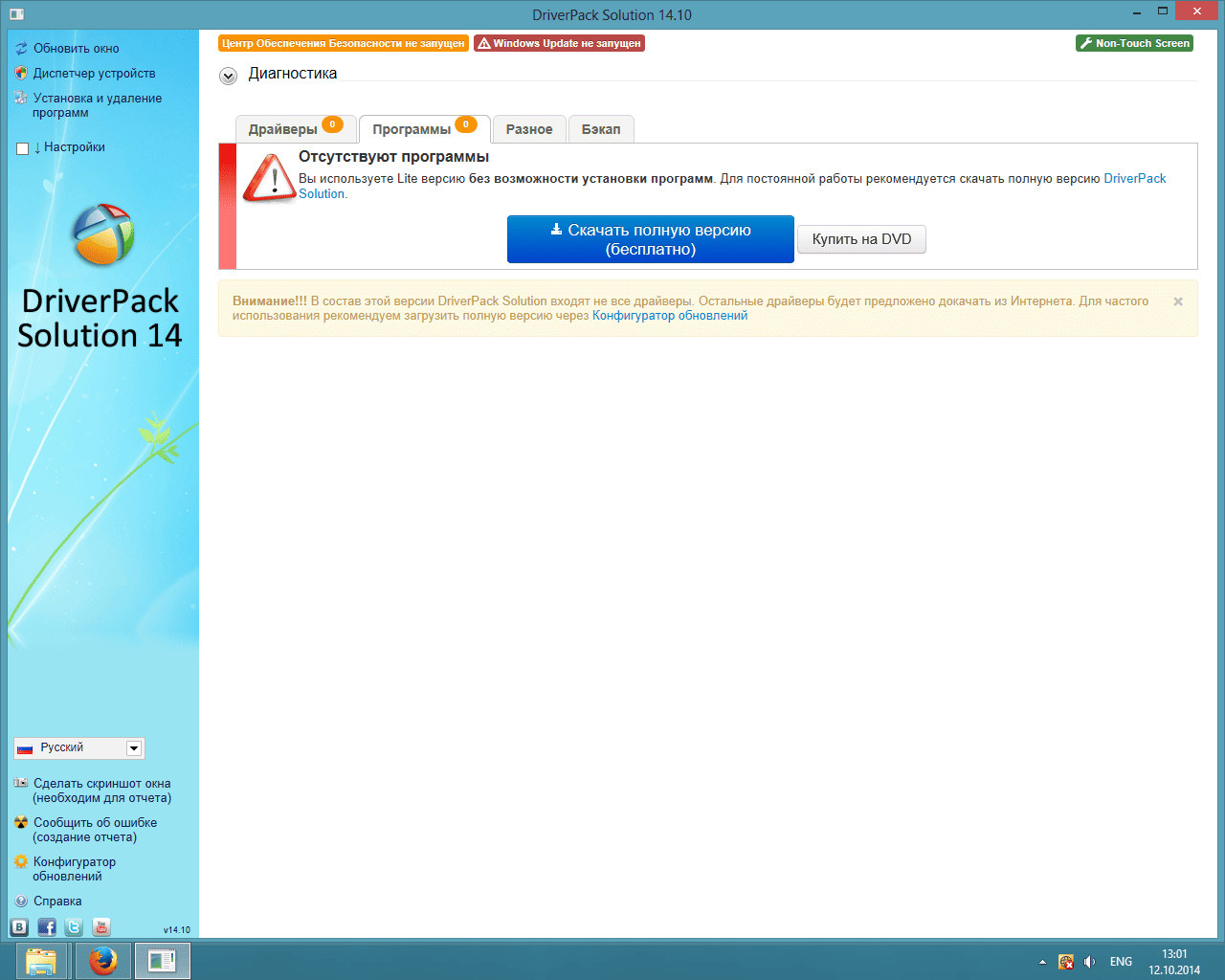1225x980 pixels.
Task: Click the Отсутствуют программы heading
Action: (393, 157)
